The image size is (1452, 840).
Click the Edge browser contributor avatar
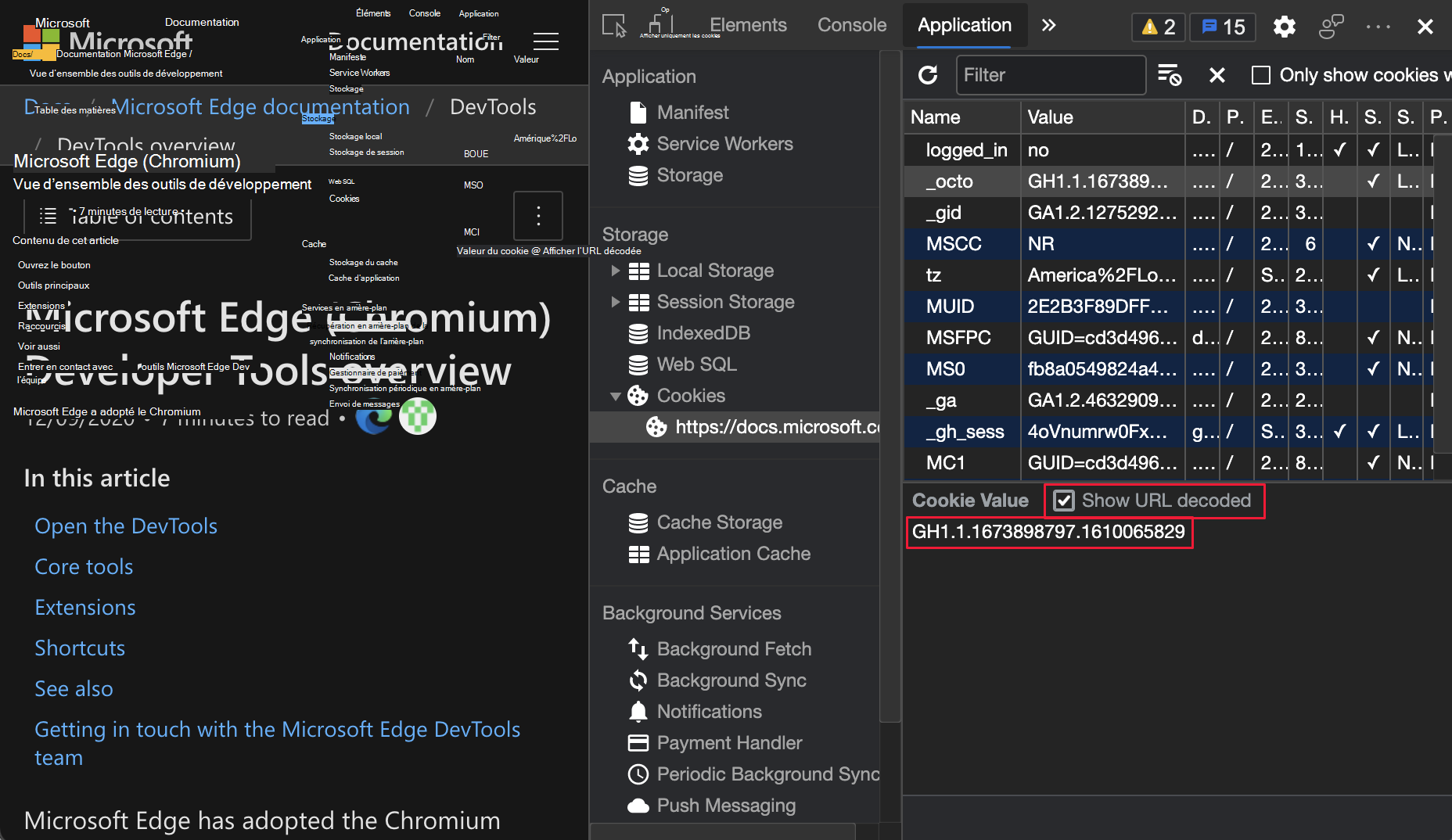click(374, 416)
